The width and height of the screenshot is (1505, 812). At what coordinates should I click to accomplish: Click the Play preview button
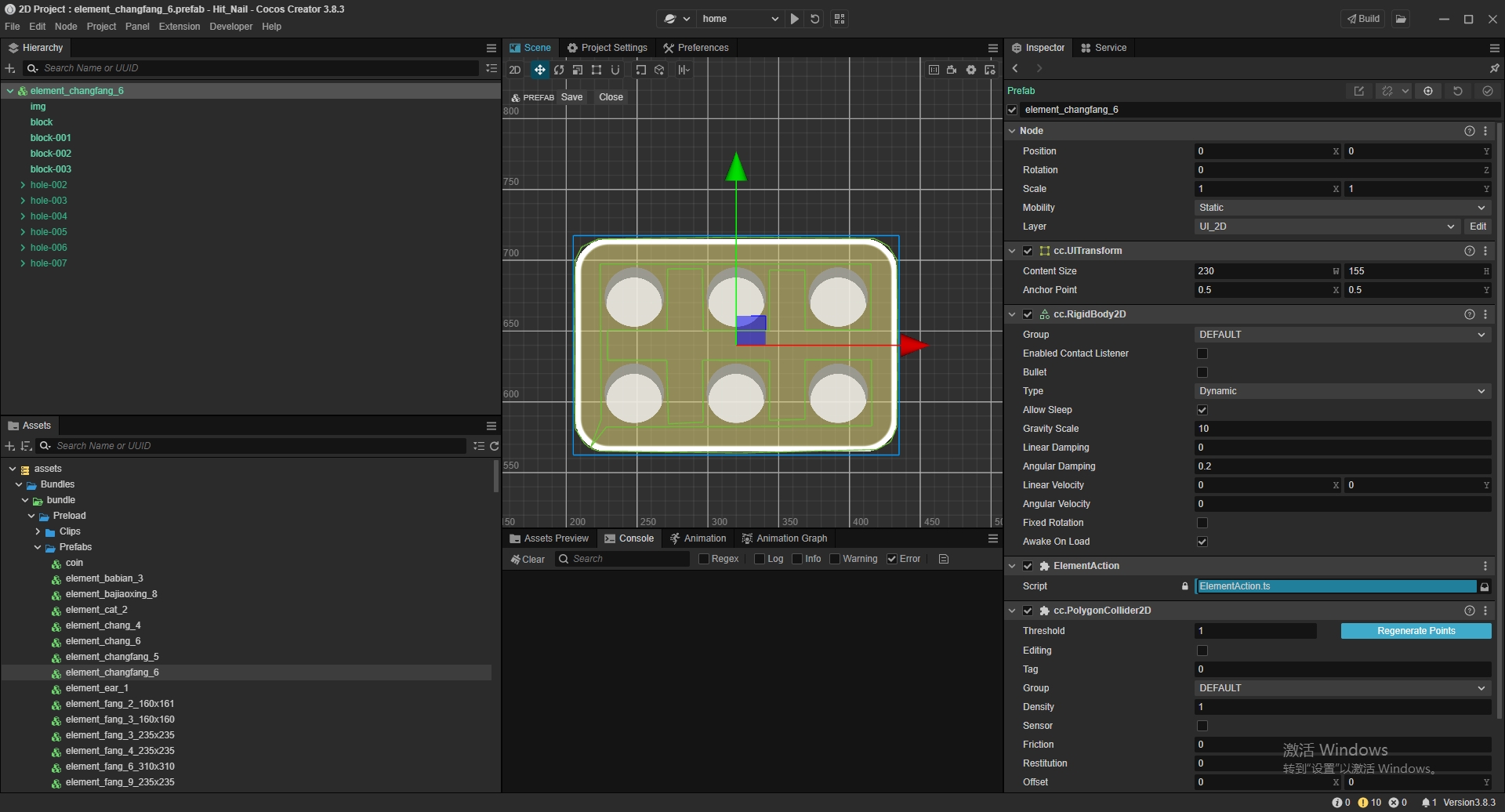pos(795,19)
